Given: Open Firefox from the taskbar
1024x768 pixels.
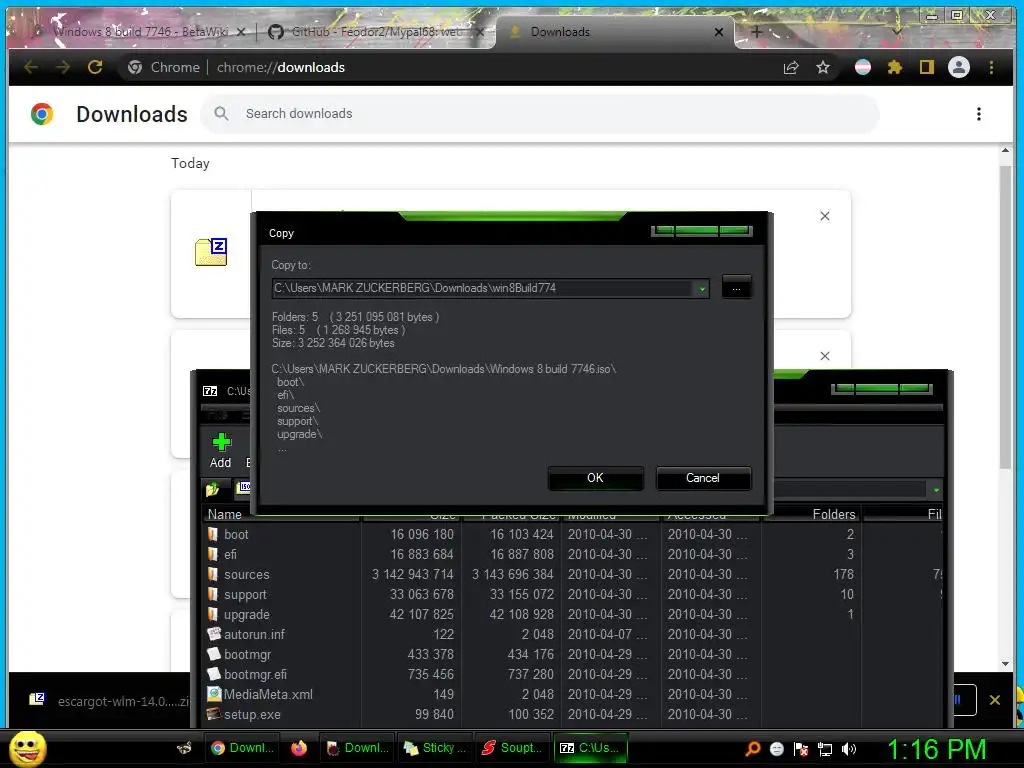Looking at the screenshot, I should 298,748.
